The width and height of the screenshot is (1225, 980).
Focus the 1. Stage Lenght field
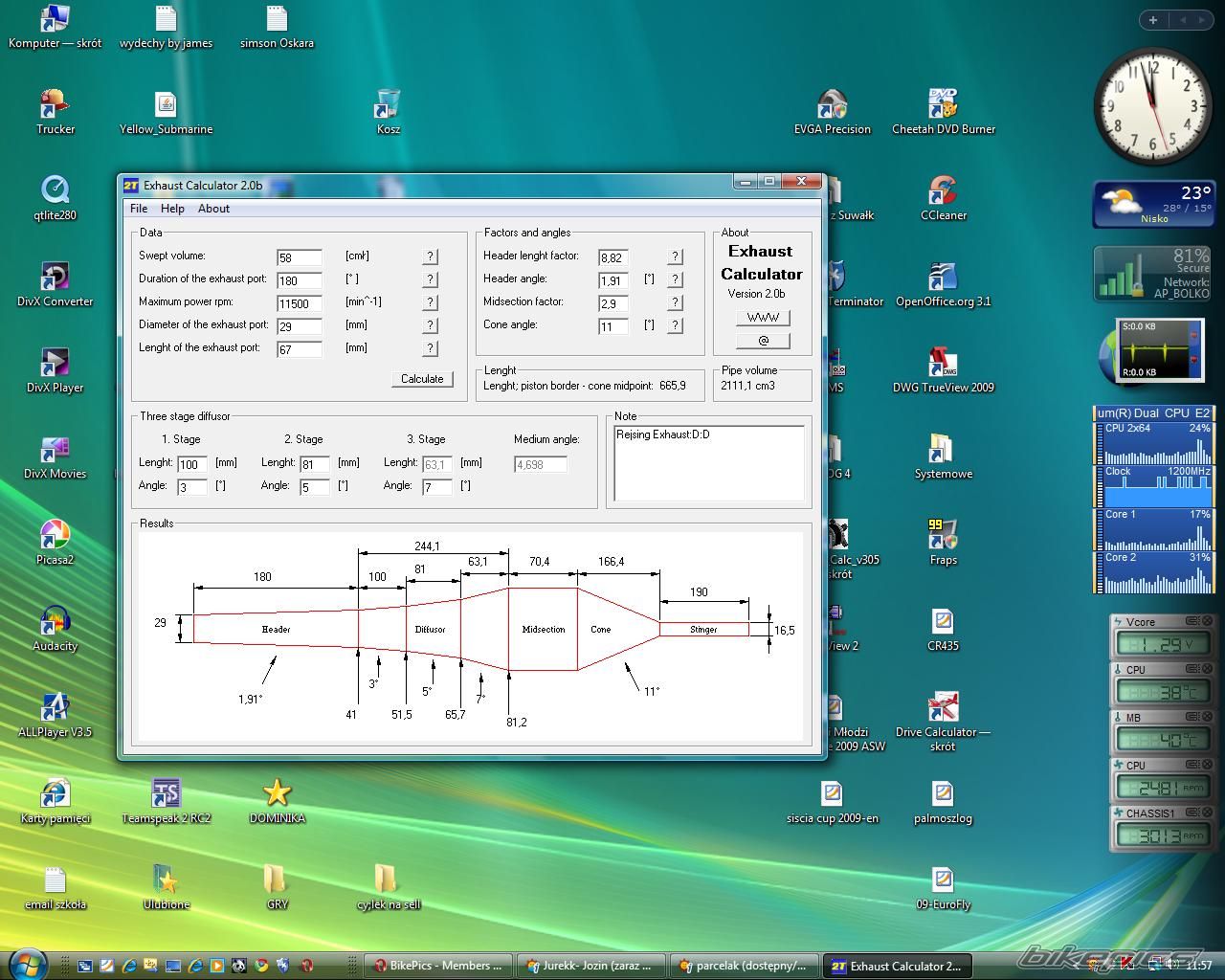pyautogui.click(x=192, y=464)
